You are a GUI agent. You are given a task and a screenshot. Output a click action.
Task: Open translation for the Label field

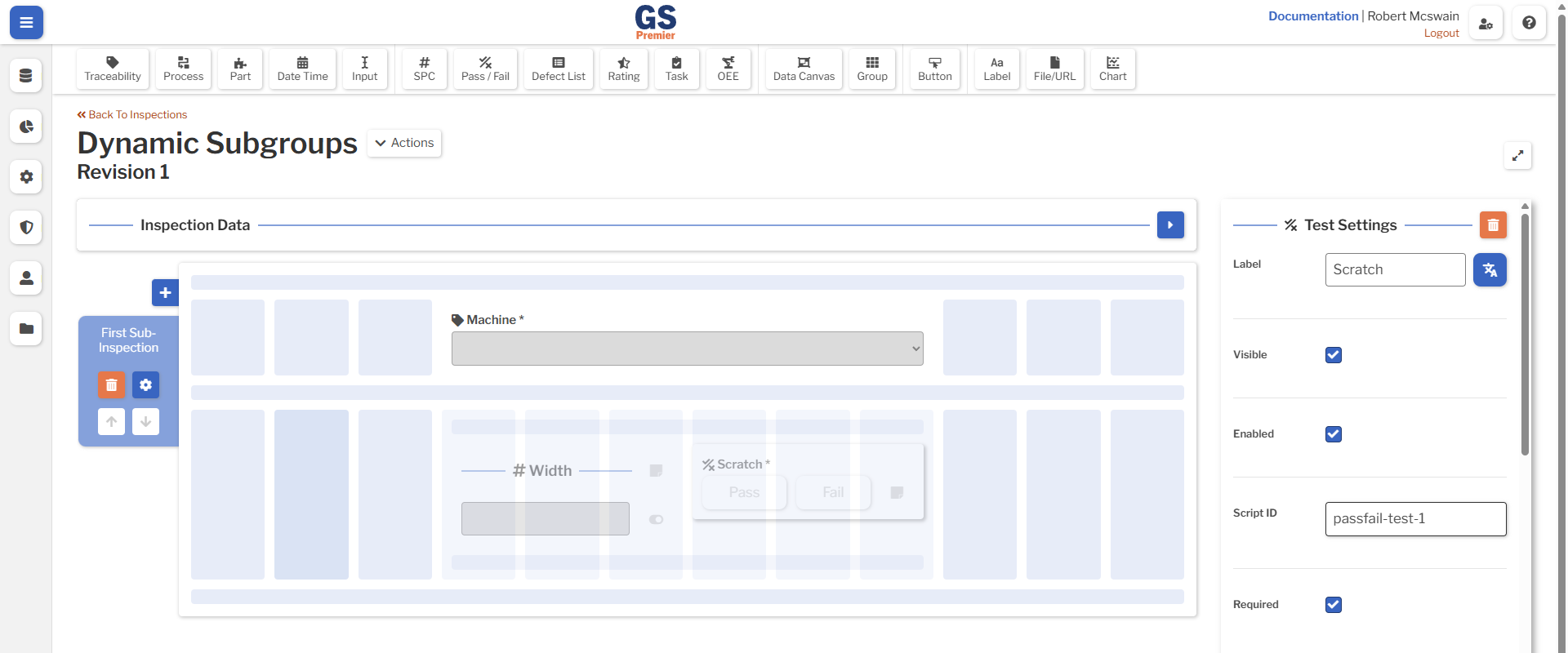click(1490, 269)
